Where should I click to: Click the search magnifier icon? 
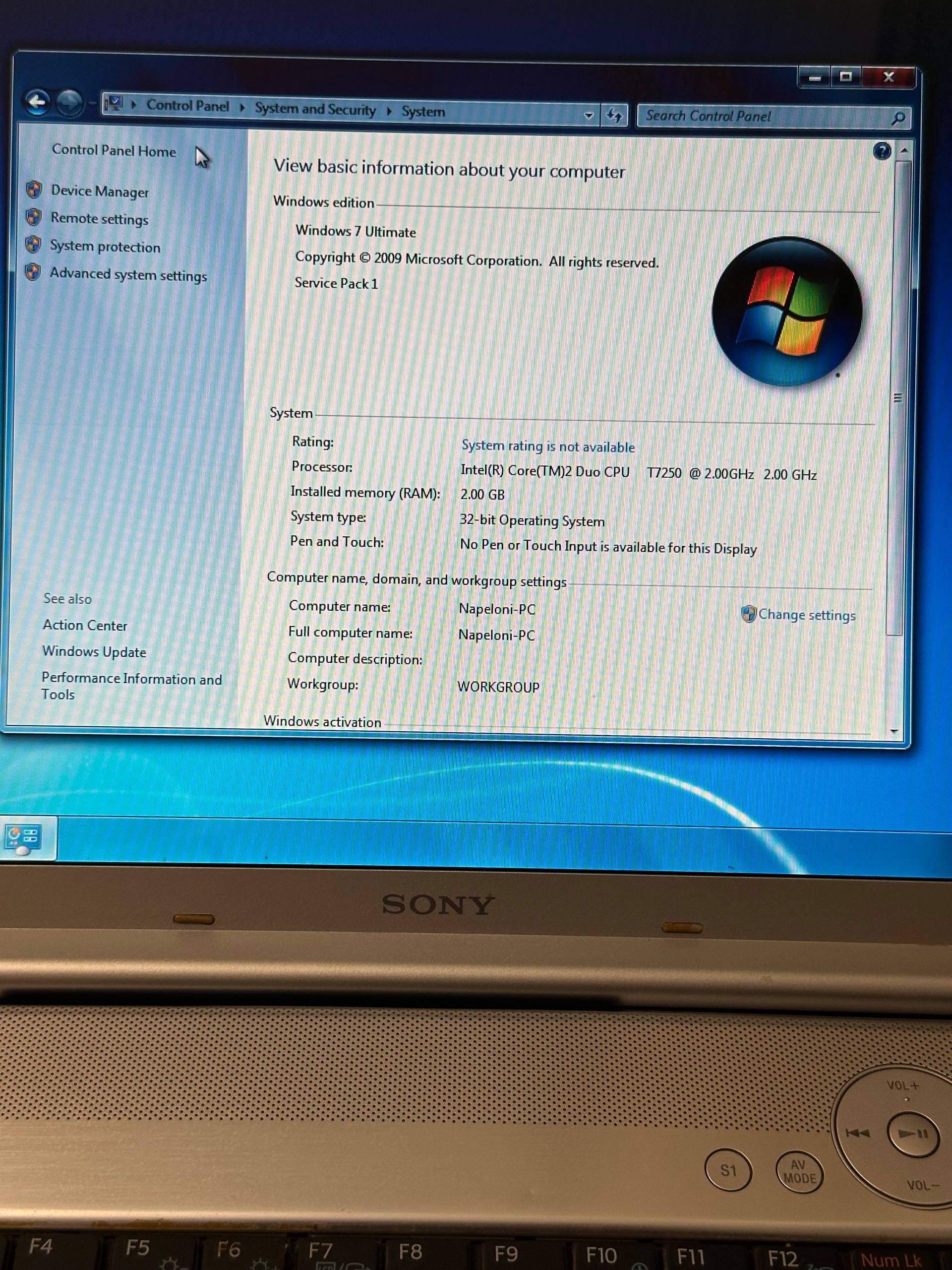pos(898,118)
